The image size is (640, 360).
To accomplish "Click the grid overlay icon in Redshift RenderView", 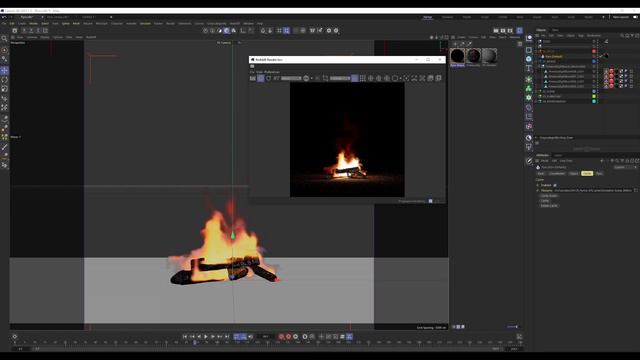I will coord(363,78).
